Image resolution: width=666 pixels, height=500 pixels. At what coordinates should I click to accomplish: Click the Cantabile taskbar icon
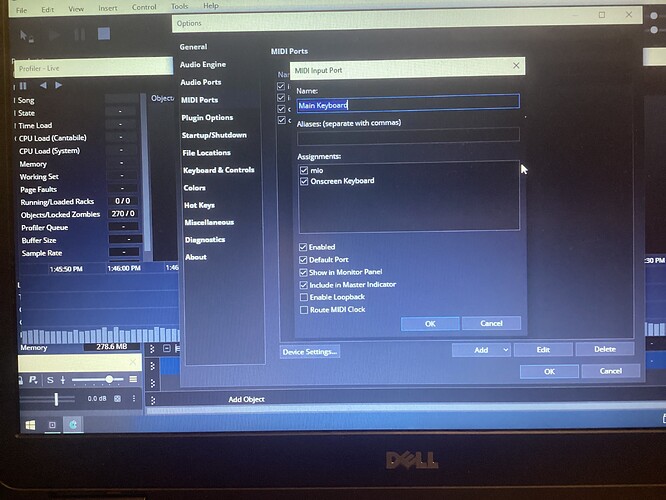pyautogui.click(x=73, y=424)
